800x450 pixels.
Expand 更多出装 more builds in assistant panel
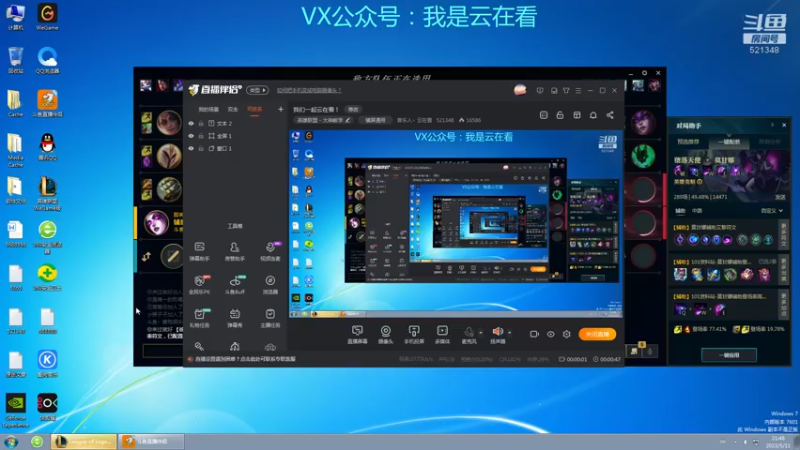(784, 270)
